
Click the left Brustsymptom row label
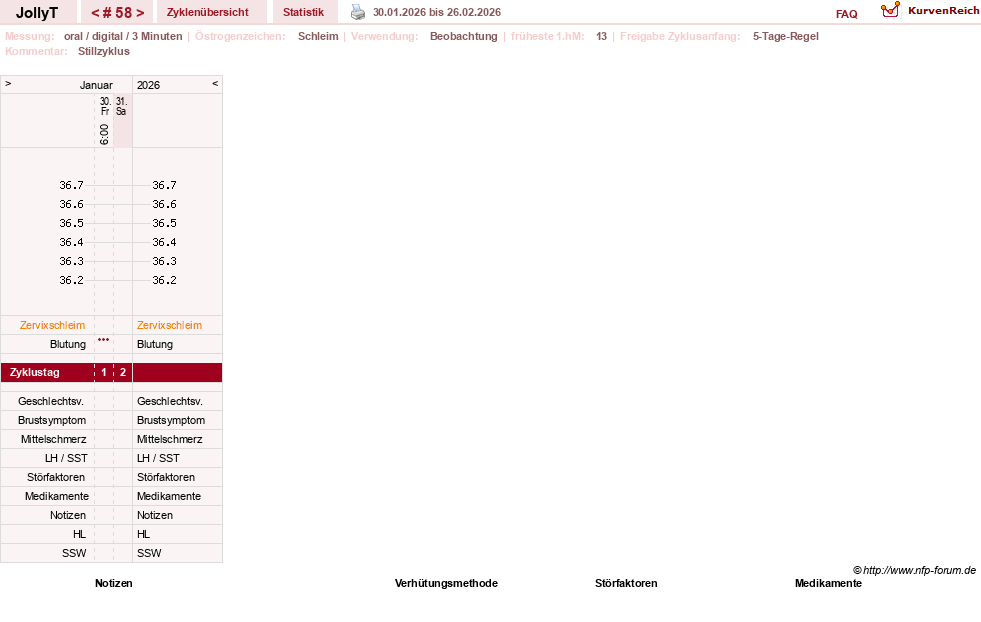pyautogui.click(x=52, y=421)
